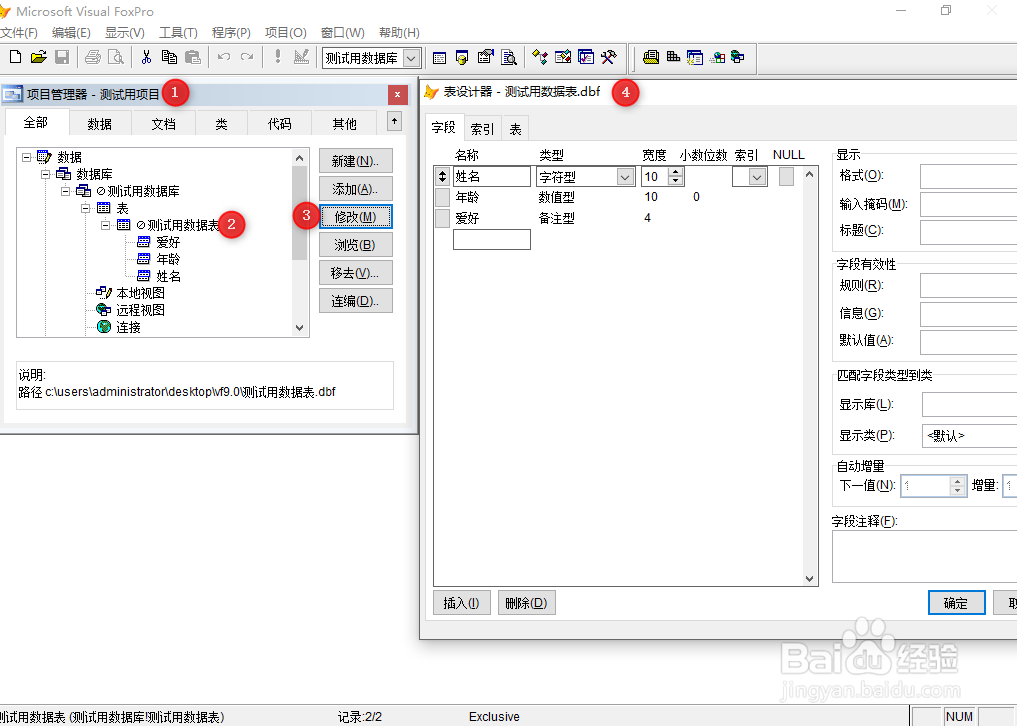Screen dimensions: 1017x726
Task: Increase 宽度 value with the spinner arrow
Action: (x=677, y=171)
